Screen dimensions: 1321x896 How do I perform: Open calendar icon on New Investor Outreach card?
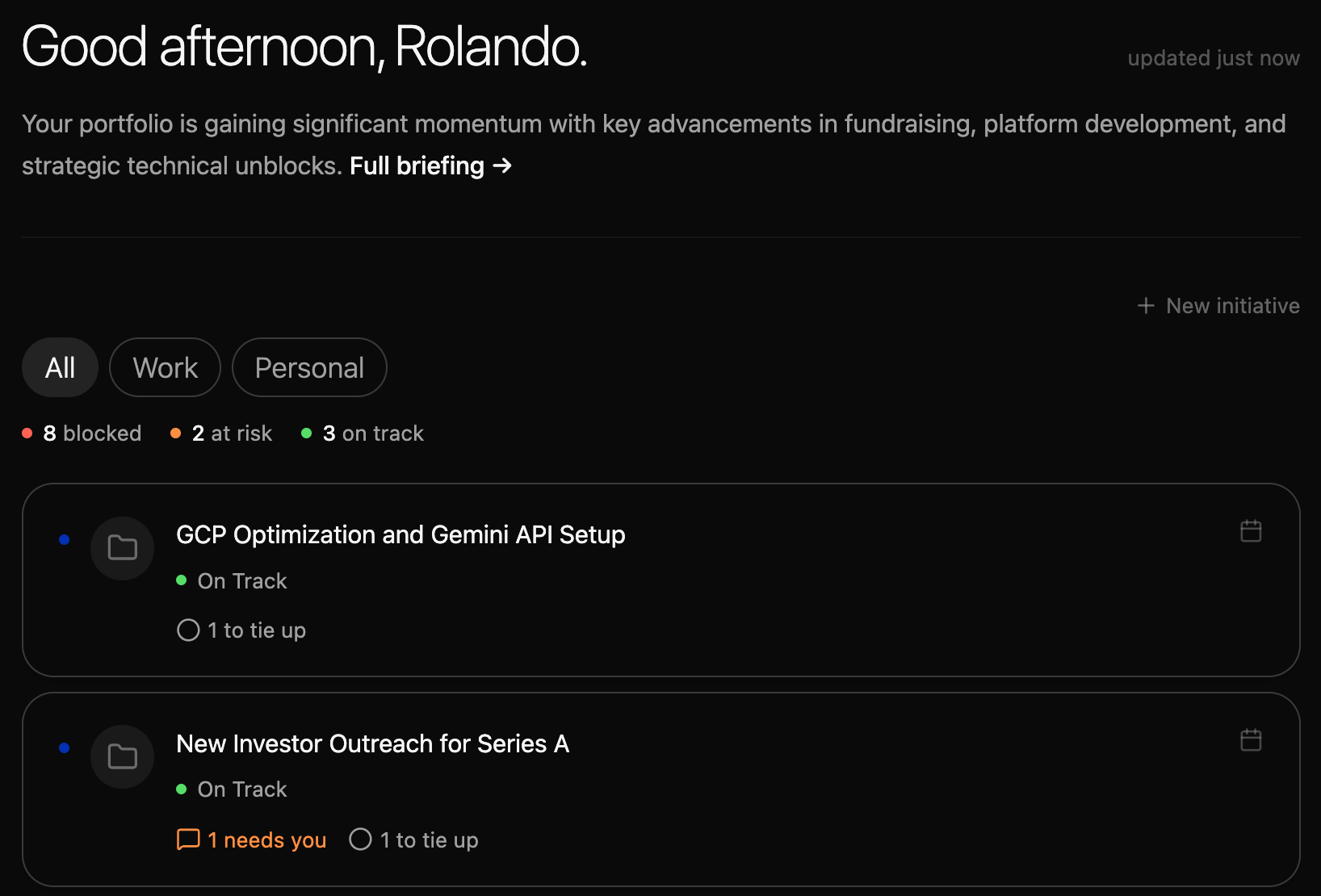click(1251, 740)
